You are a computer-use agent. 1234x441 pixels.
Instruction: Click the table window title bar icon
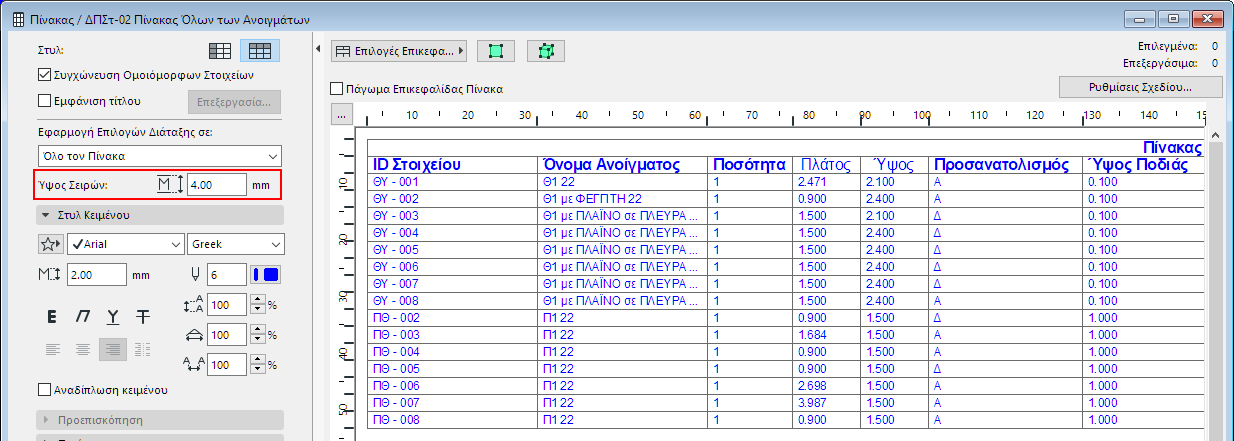point(18,19)
